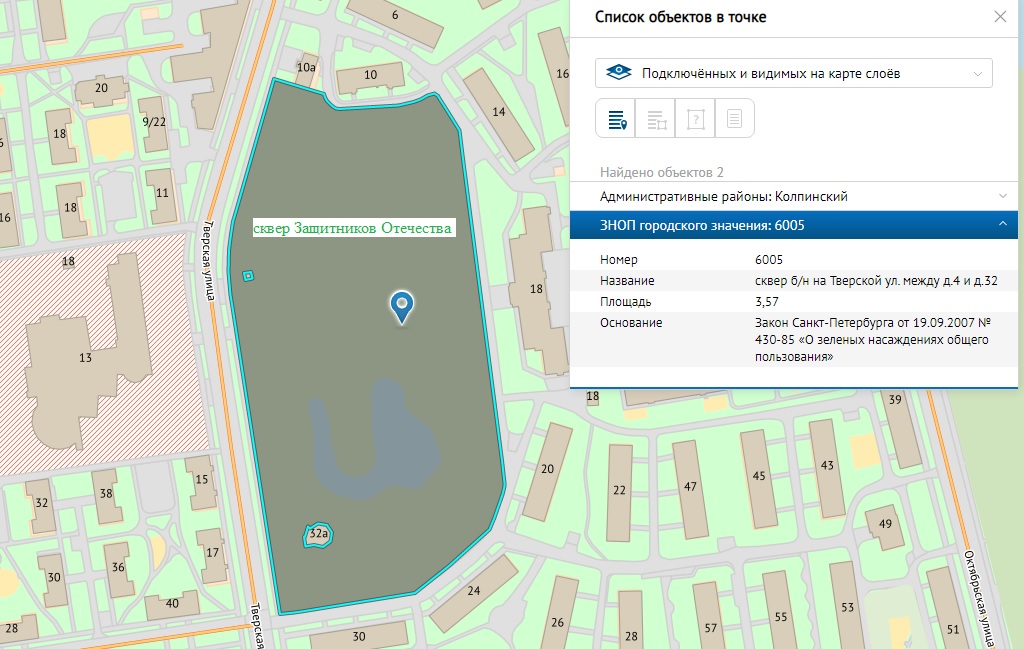The image size is (1024, 649).
Task: Click the сквер Защитников Отечества label
Action: pyautogui.click(x=353, y=229)
